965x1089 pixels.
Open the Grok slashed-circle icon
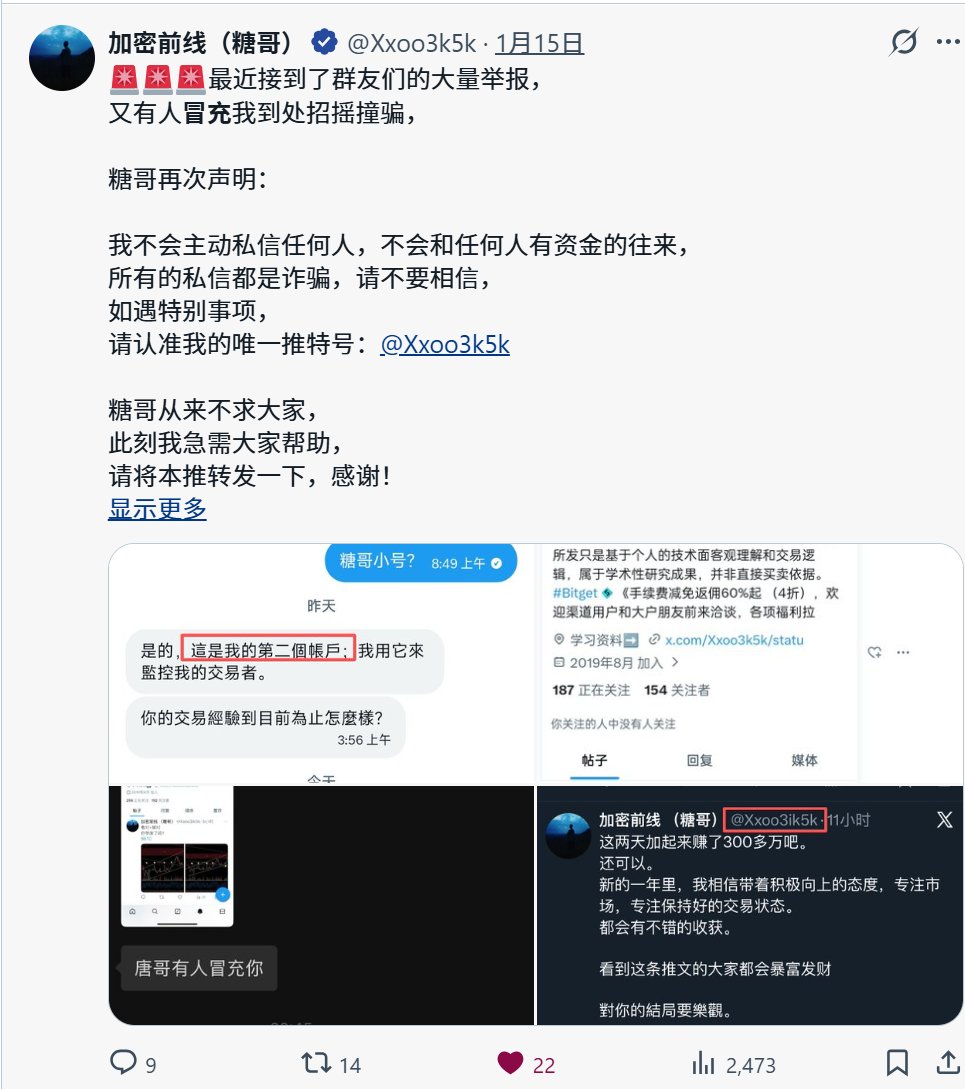click(903, 42)
